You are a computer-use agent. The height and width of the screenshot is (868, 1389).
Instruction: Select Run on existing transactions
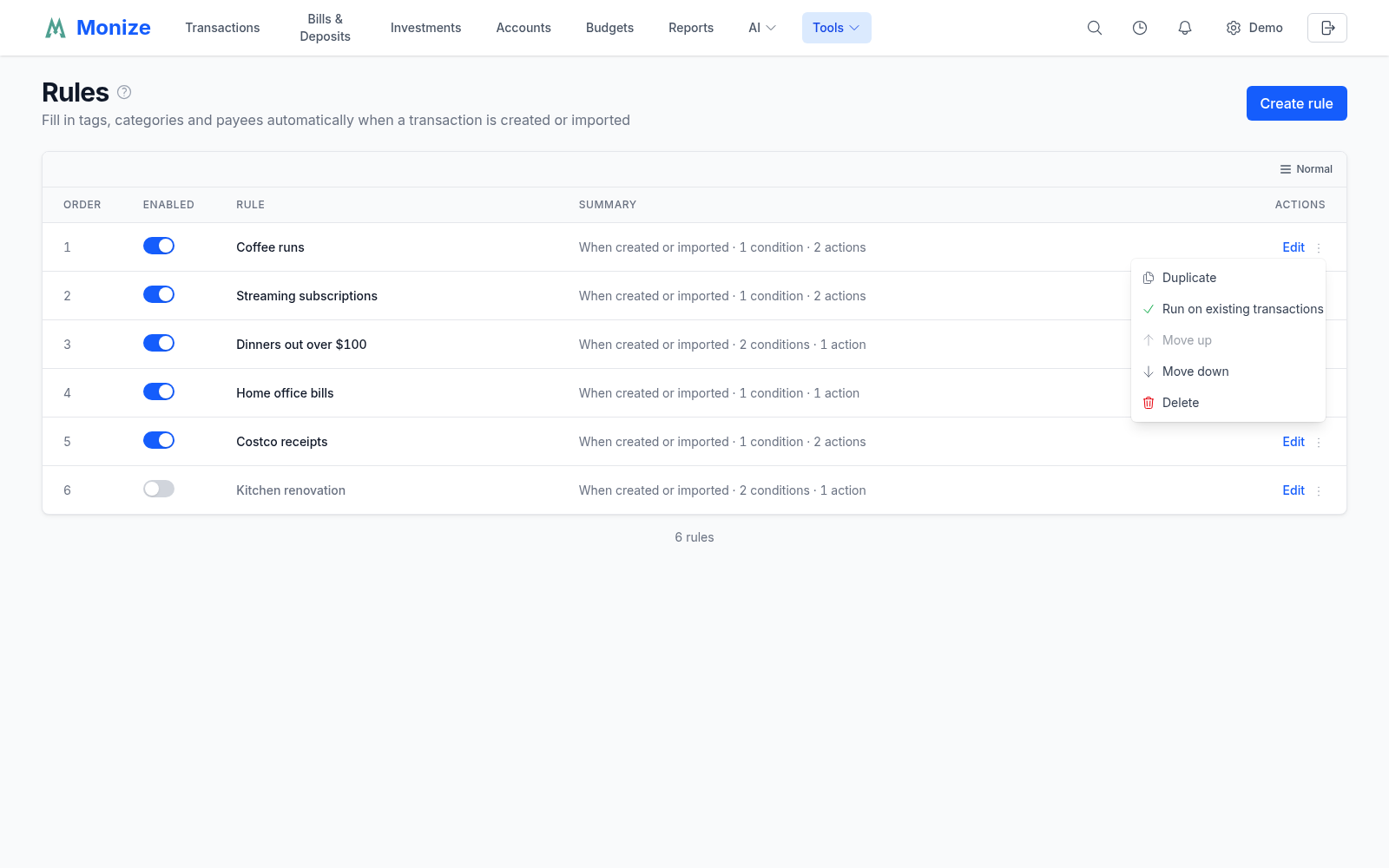click(x=1228, y=309)
